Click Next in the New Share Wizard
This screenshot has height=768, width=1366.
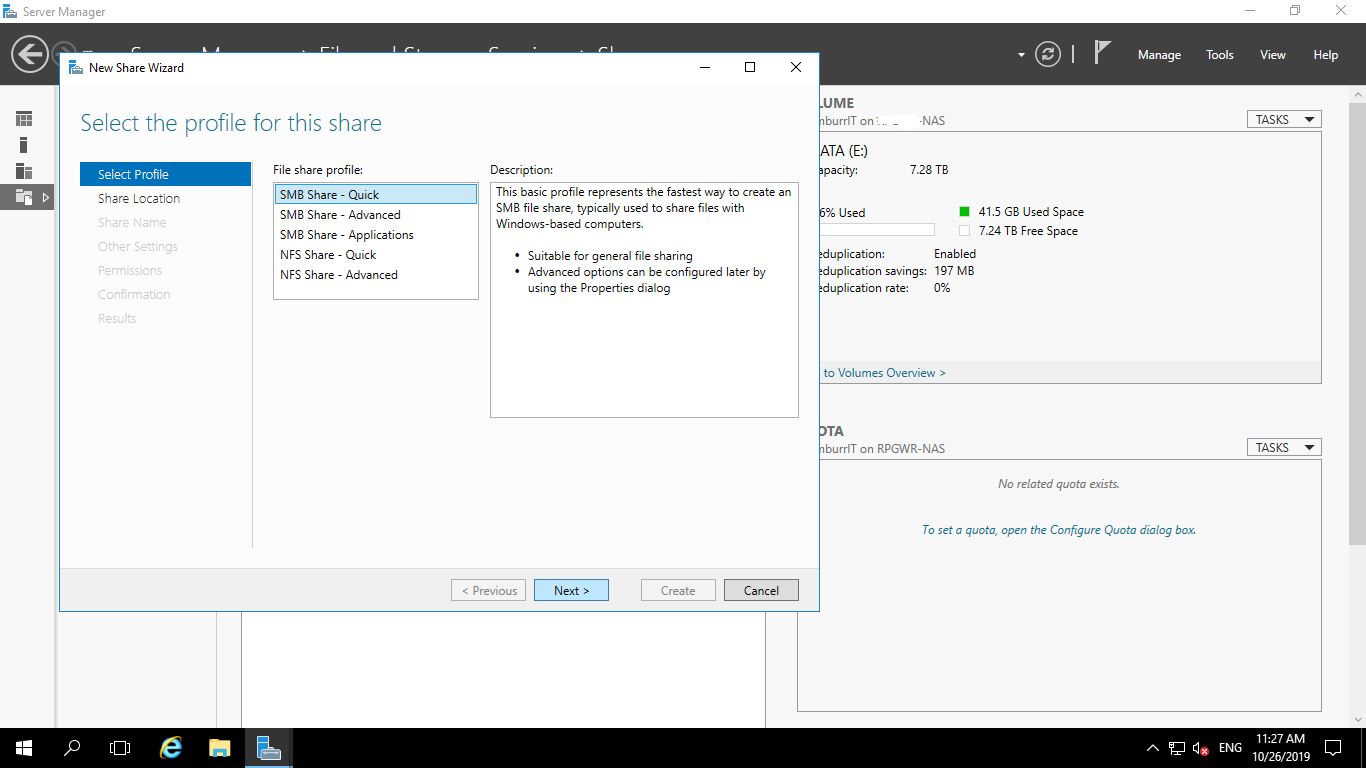pos(571,589)
